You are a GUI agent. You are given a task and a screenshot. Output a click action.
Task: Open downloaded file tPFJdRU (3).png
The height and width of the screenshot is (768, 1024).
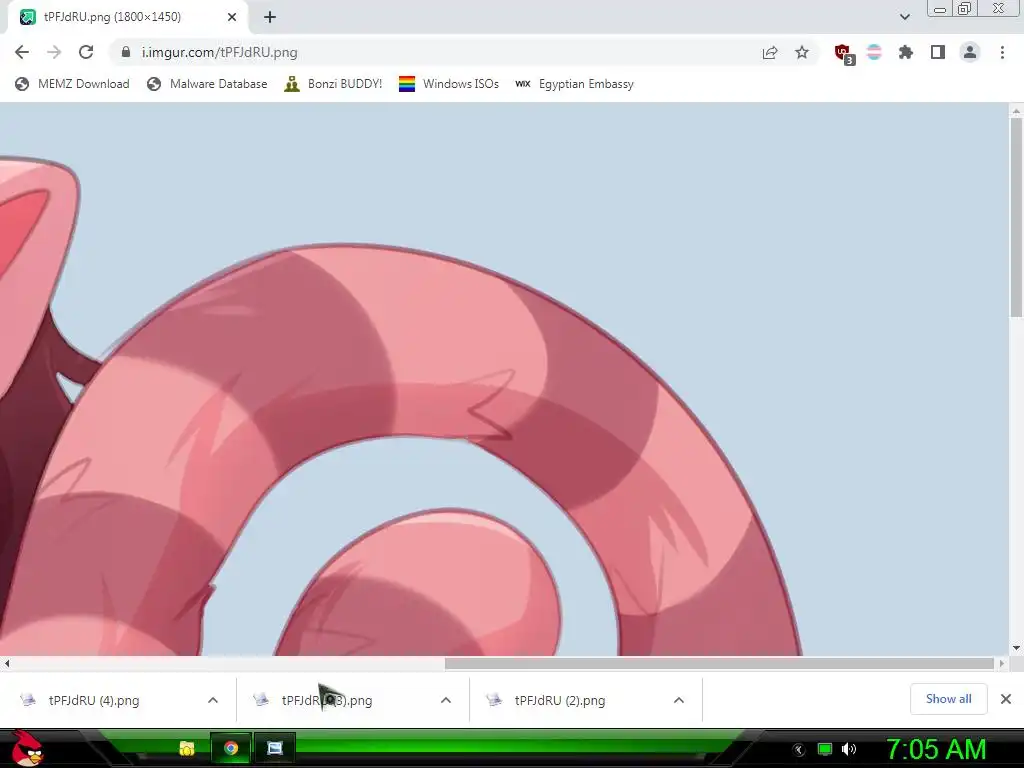(327, 700)
